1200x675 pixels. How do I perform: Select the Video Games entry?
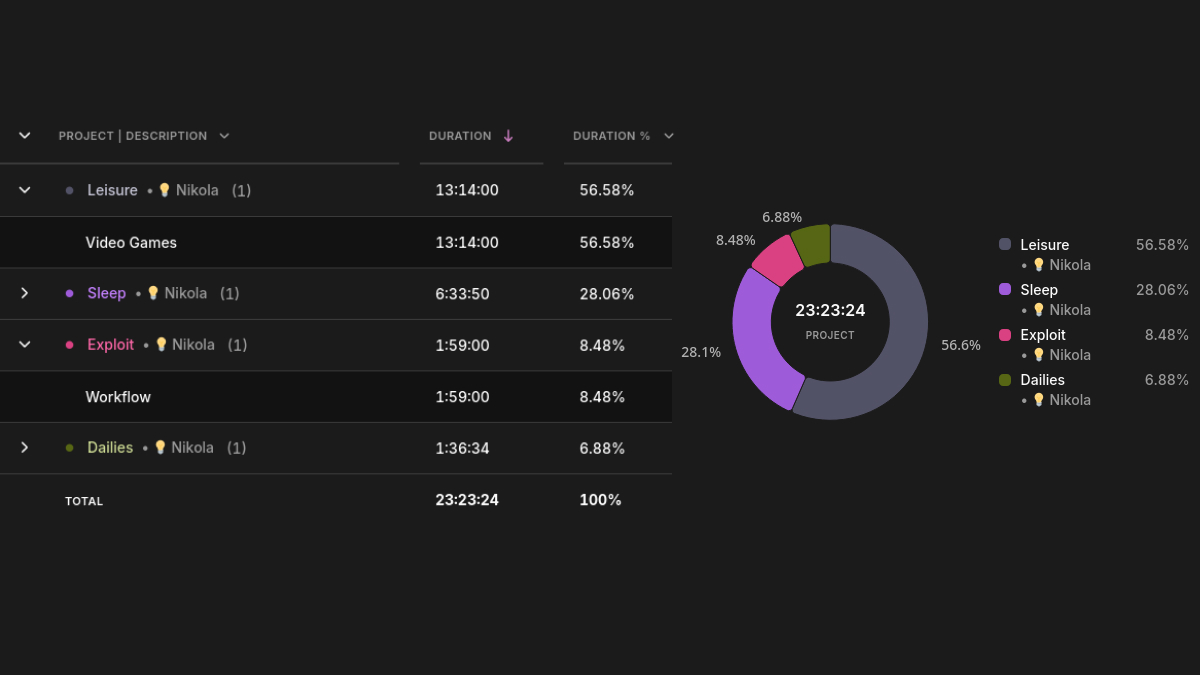pos(131,242)
